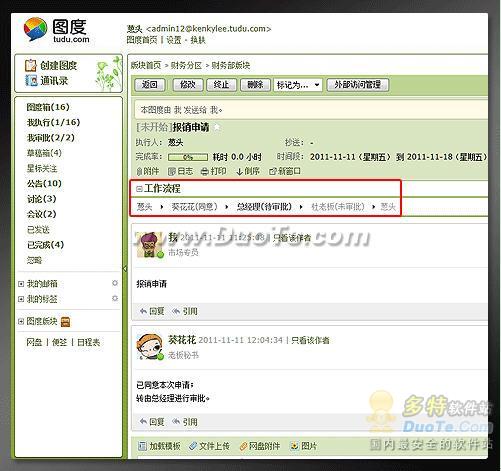Click the orange icon beside 图度版块
The image size is (501, 471).
(x=66, y=322)
